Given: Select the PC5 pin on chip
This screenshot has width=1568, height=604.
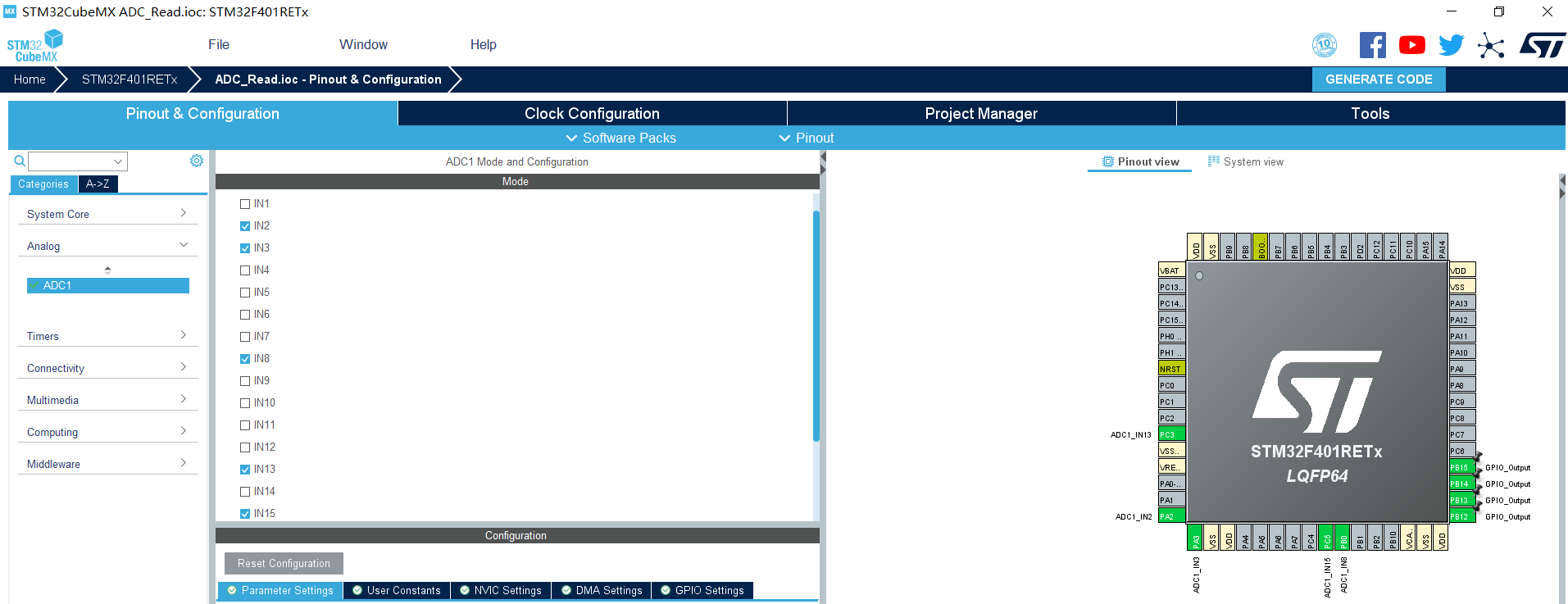Looking at the screenshot, I should coord(1326,538).
